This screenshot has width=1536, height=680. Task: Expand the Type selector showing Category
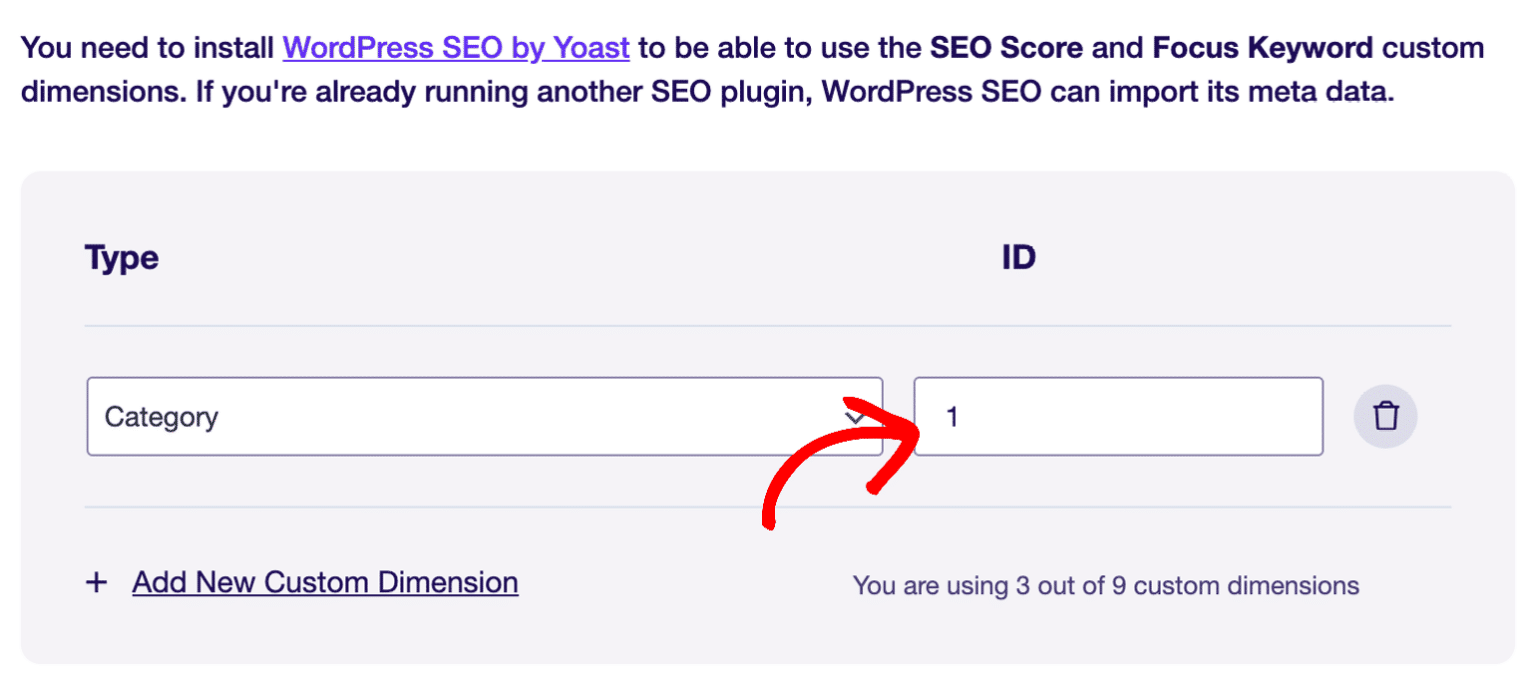tap(484, 415)
